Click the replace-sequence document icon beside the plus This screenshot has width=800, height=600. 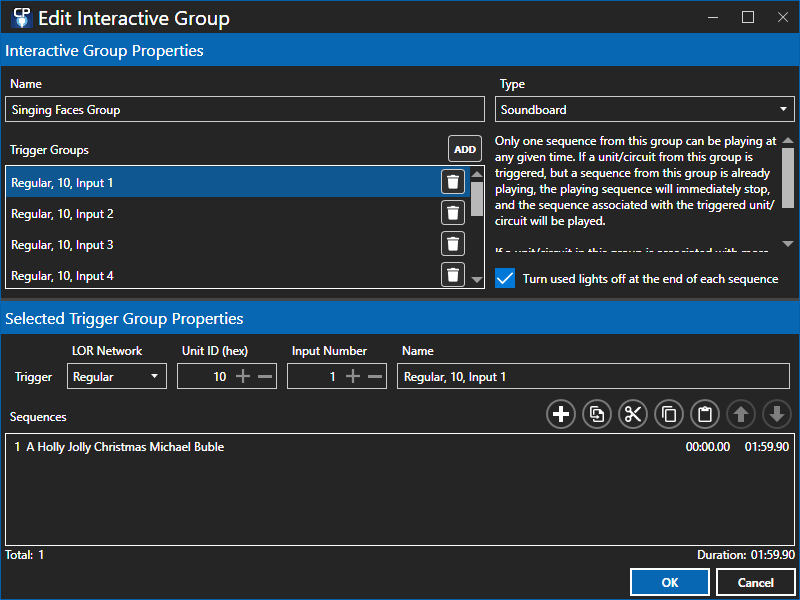click(597, 414)
